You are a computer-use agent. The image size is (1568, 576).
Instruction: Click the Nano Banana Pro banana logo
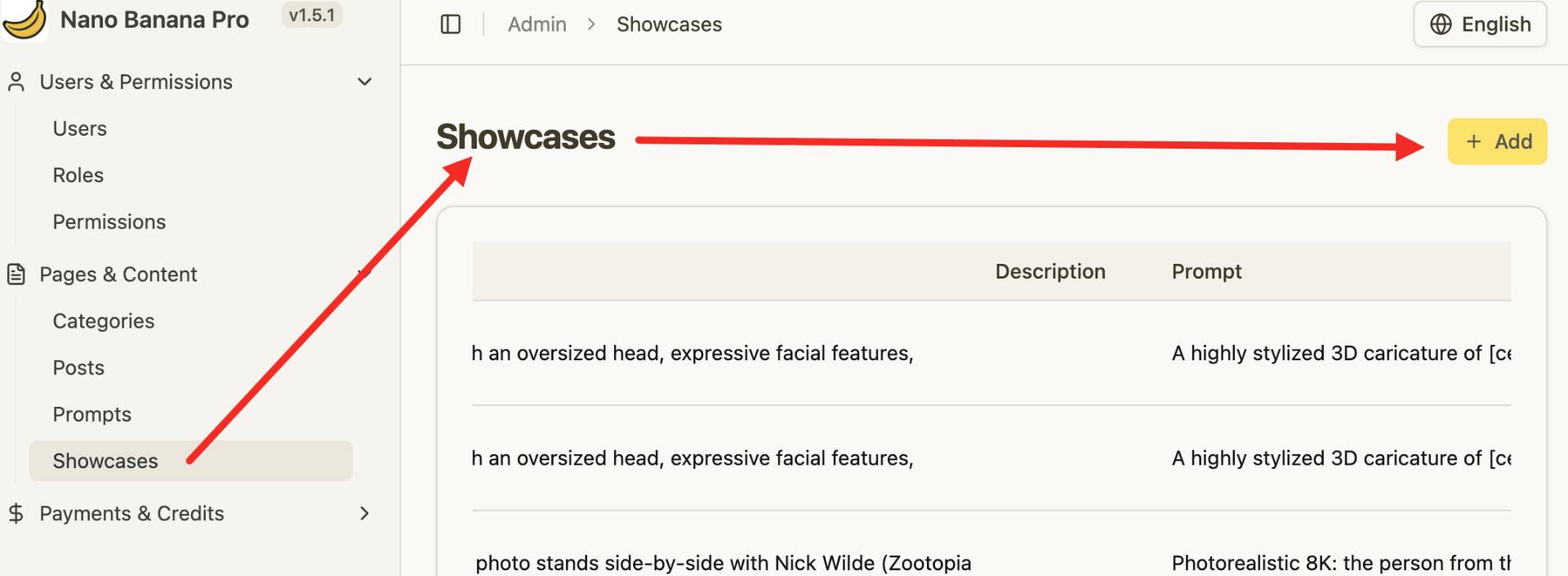click(24, 20)
